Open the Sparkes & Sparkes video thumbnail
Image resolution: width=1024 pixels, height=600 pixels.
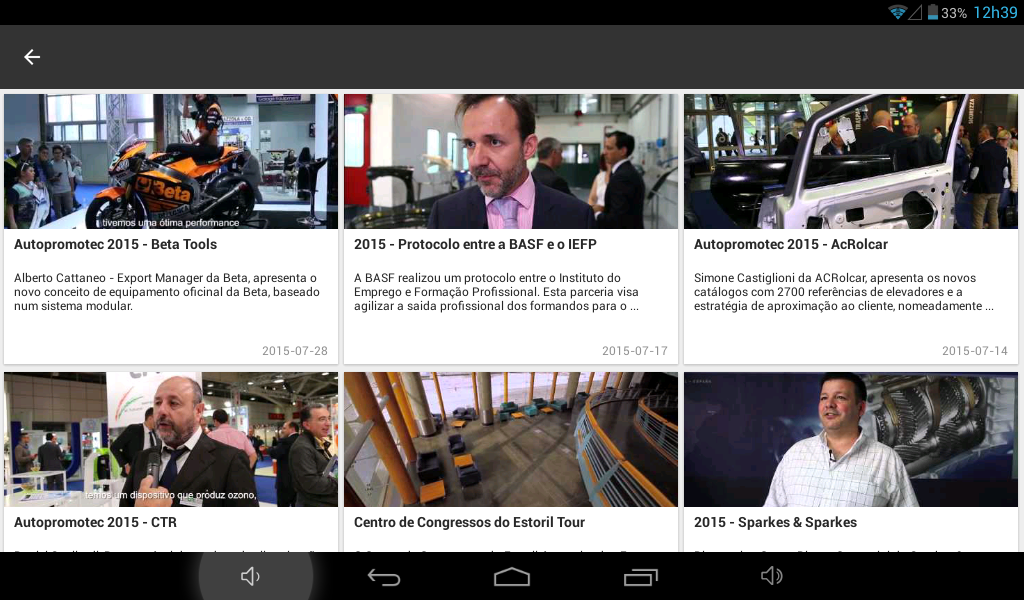click(851, 439)
